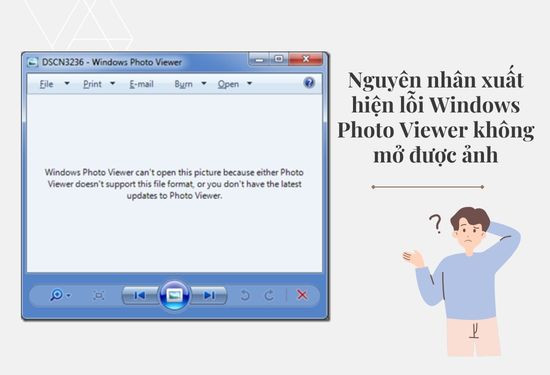
Task: Open the Burn menu
Action: coord(183,84)
